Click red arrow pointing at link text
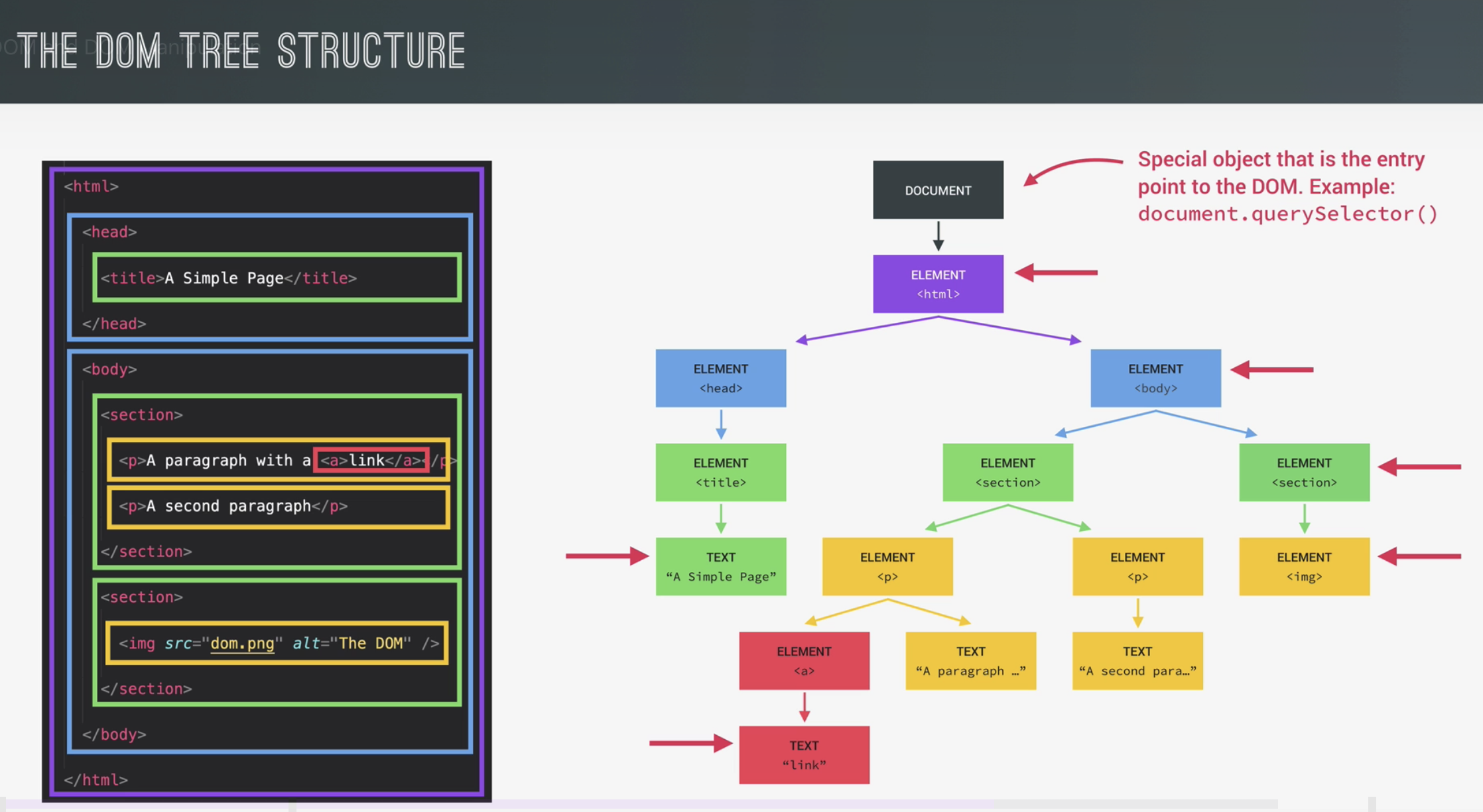This screenshot has width=1483, height=812. pos(690,743)
